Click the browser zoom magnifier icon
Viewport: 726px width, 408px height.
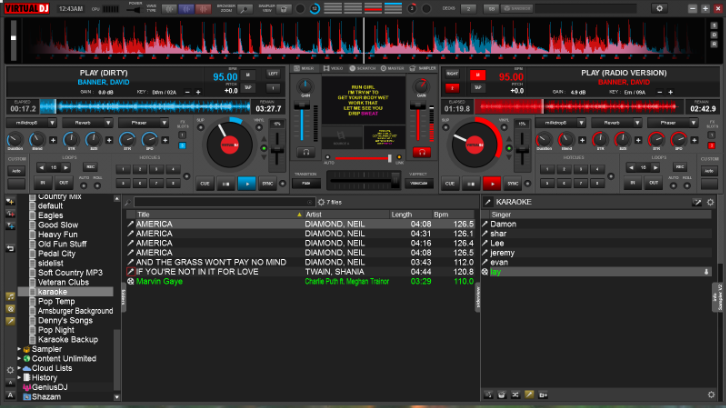[x=244, y=9]
